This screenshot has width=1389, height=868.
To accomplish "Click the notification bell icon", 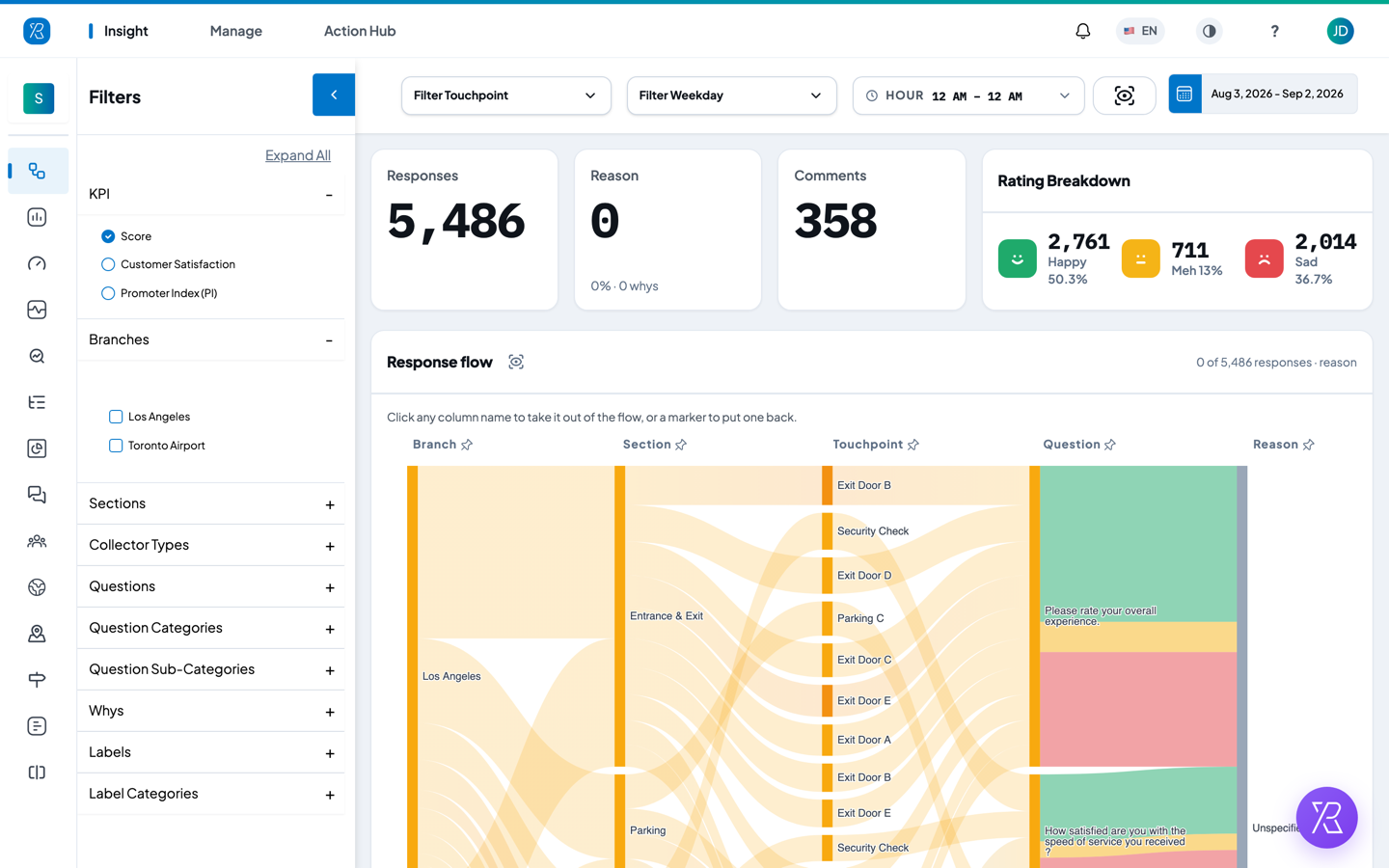I will 1083,31.
